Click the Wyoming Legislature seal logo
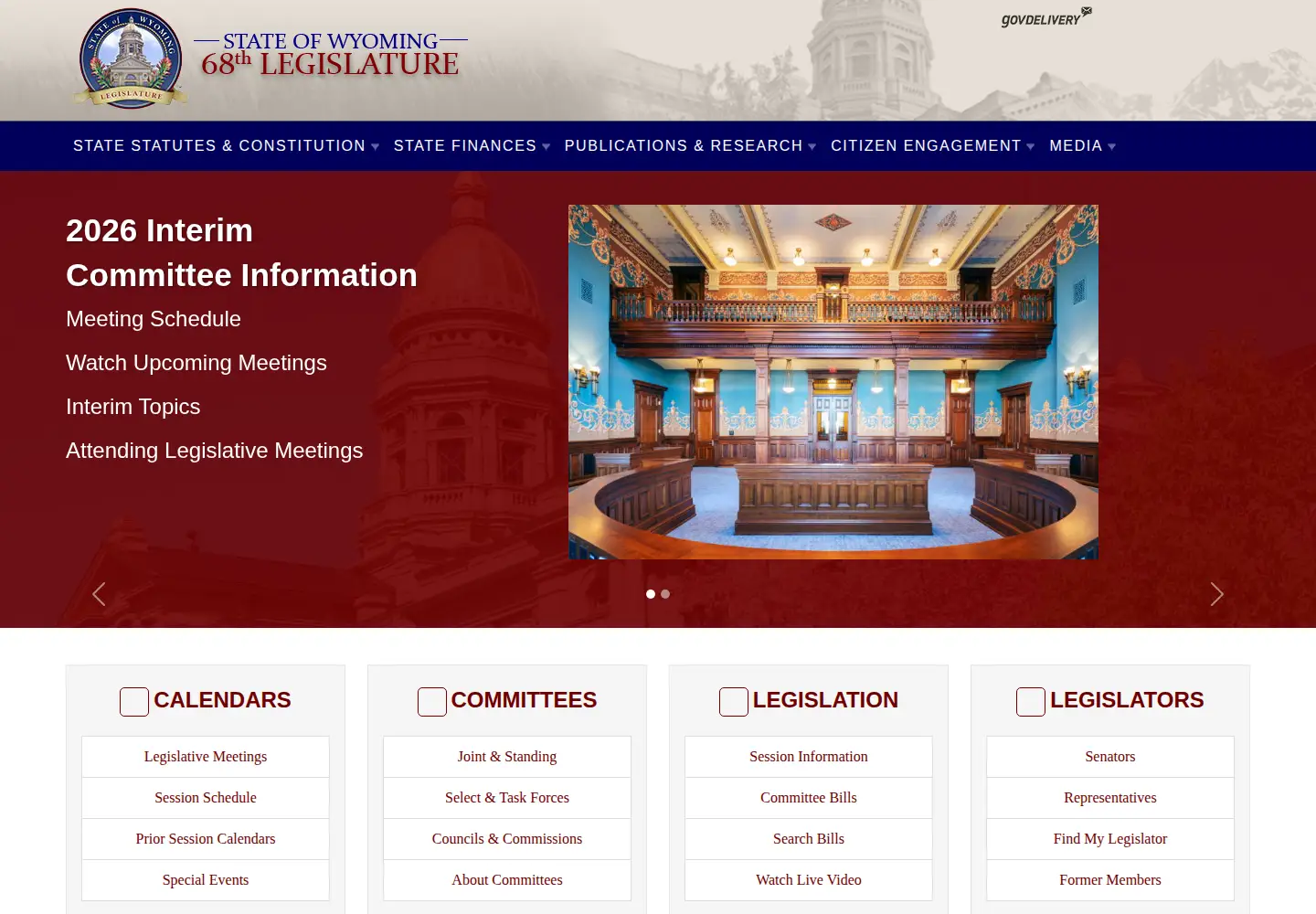The width and height of the screenshot is (1316, 914). pyautogui.click(x=131, y=58)
